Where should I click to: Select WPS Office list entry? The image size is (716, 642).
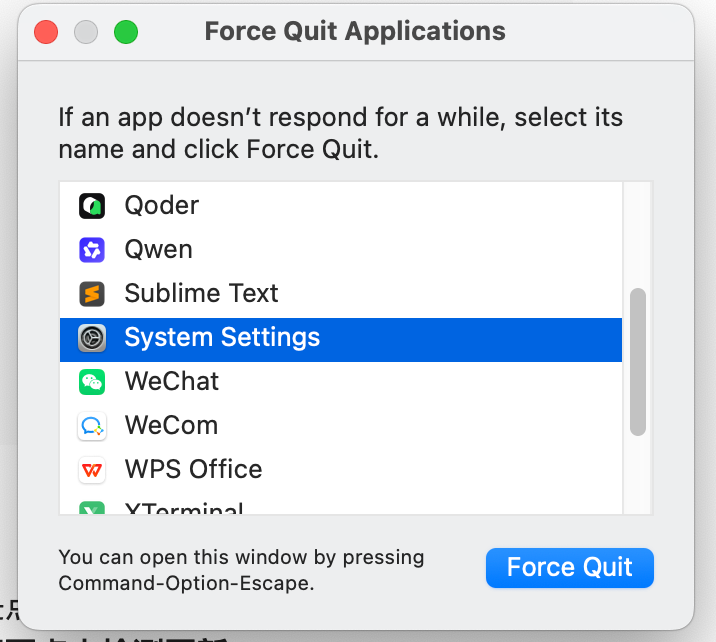click(193, 470)
